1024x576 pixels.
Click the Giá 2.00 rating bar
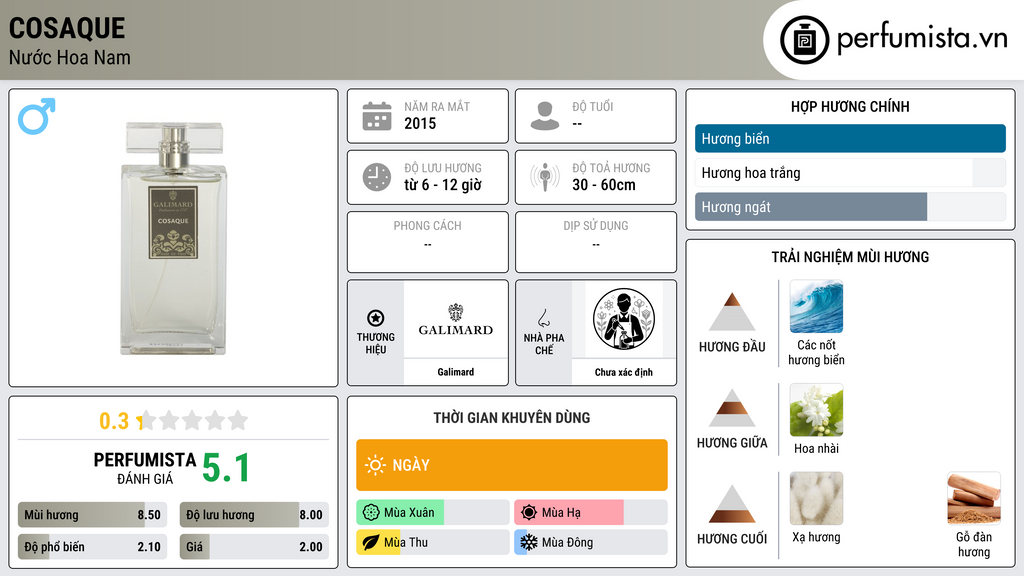(254, 547)
